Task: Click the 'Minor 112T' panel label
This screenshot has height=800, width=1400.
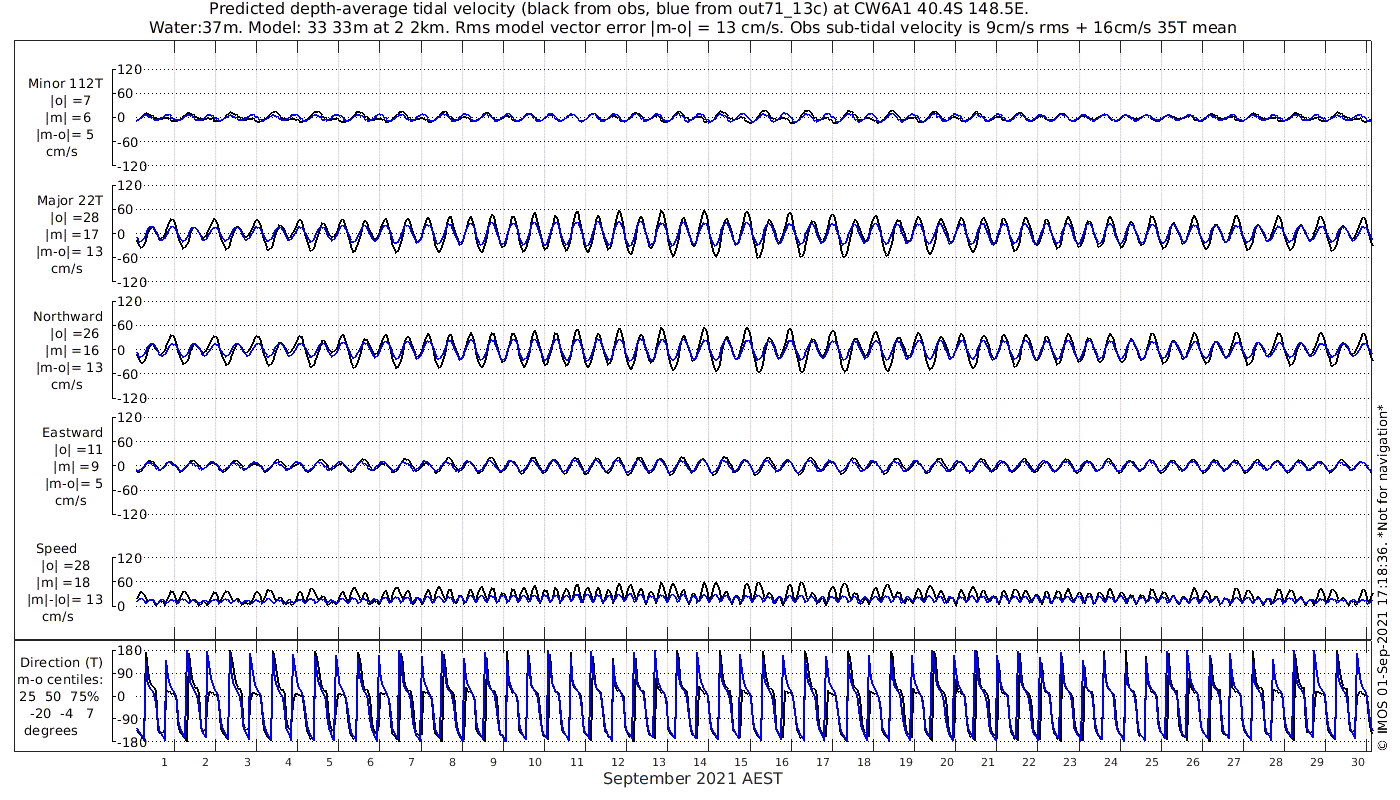Action: [x=65, y=84]
